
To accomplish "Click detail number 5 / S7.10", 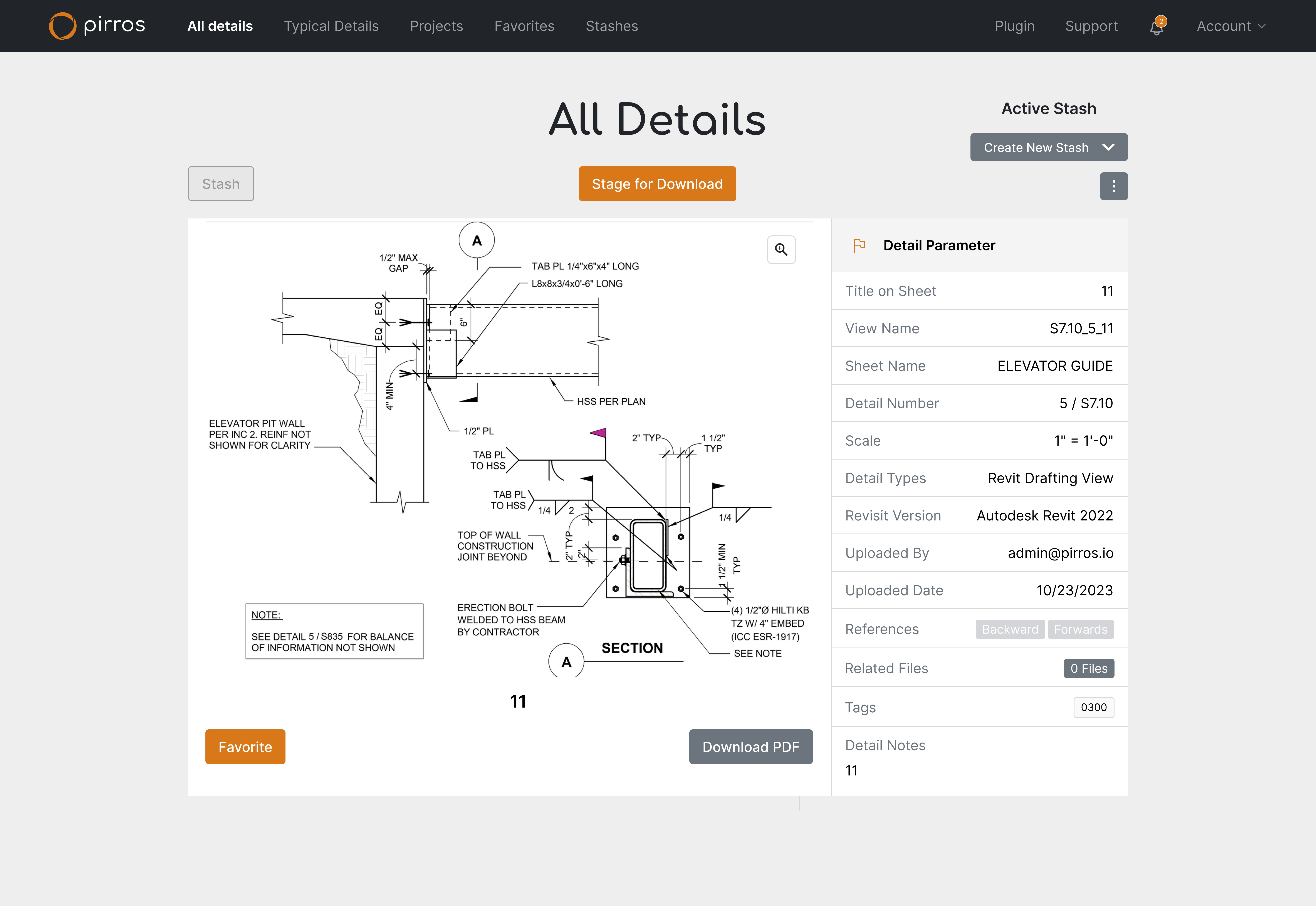I will coord(1086,404).
